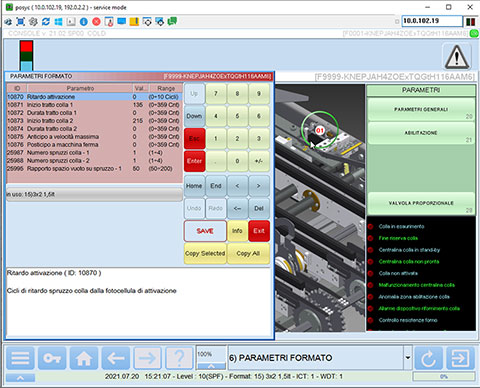The height and width of the screenshot is (388, 480).
Task: Open the green chat bubbles toolbar icon
Action: [172, 22]
